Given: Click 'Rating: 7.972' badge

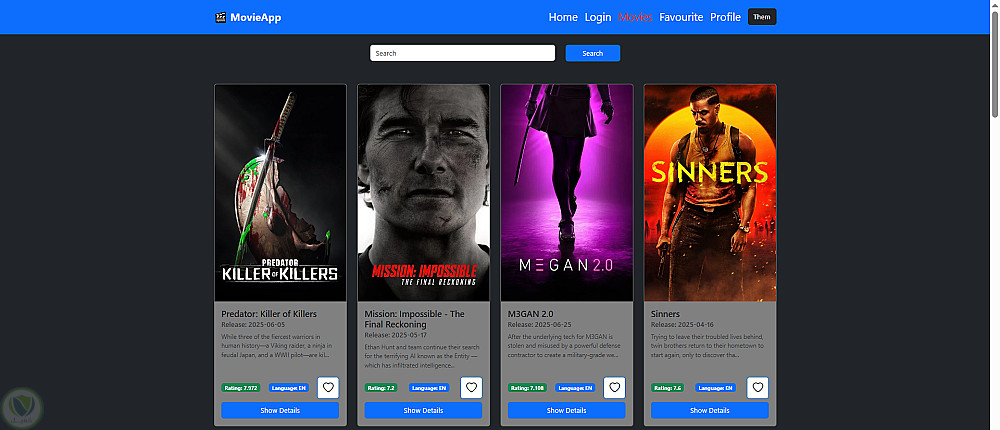Looking at the screenshot, I should [x=241, y=387].
